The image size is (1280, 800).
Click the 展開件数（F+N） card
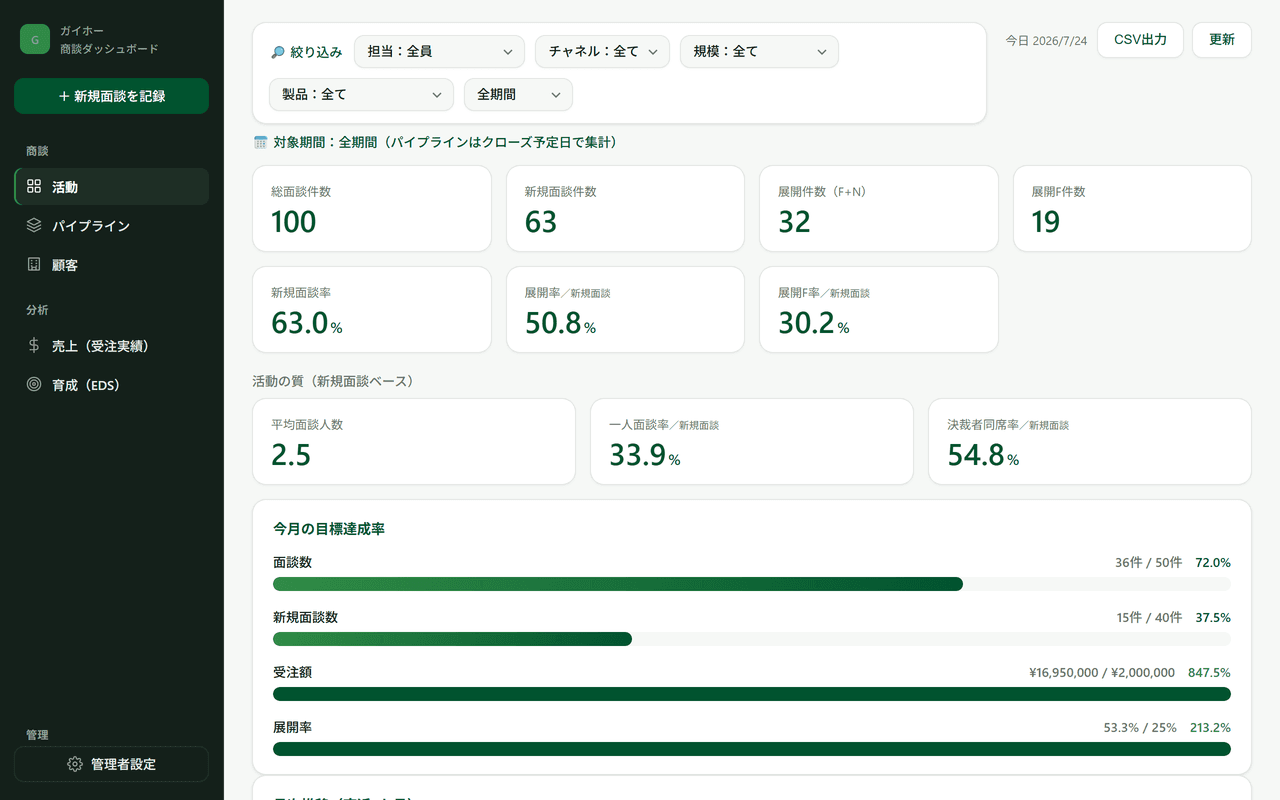tap(879, 208)
